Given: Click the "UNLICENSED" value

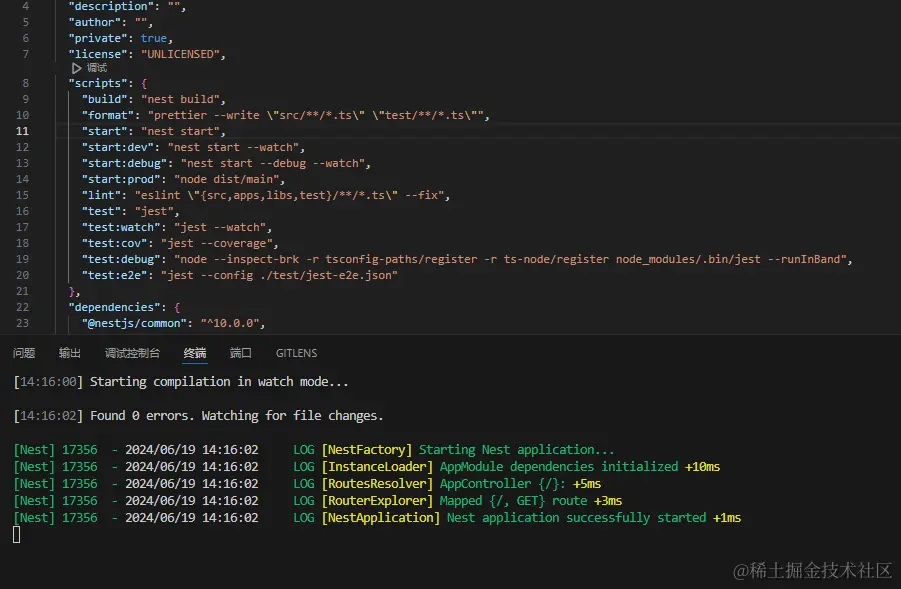Looking at the screenshot, I should point(180,54).
